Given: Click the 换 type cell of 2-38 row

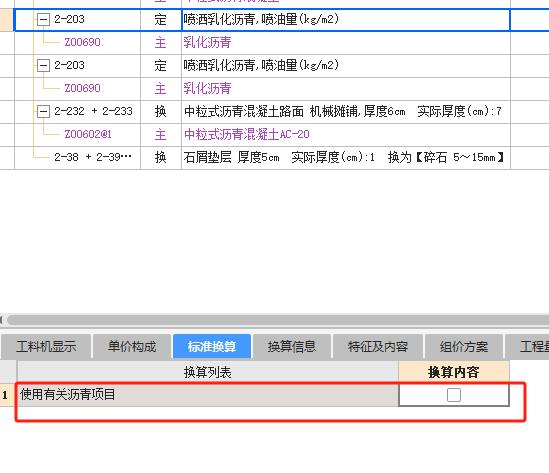Looking at the screenshot, I should pos(161,158).
